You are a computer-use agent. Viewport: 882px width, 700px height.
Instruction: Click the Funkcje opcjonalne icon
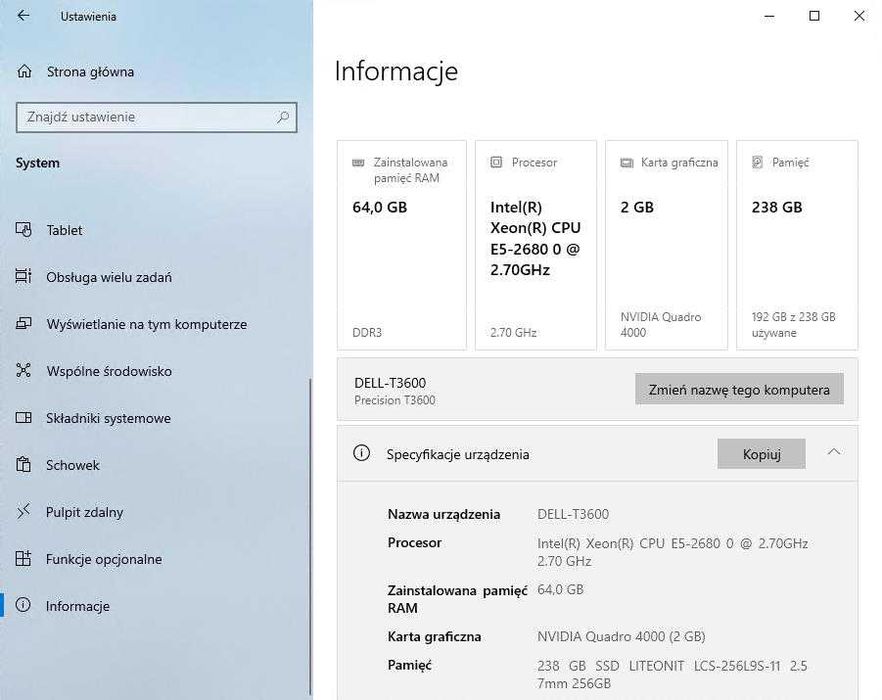pyautogui.click(x=24, y=559)
